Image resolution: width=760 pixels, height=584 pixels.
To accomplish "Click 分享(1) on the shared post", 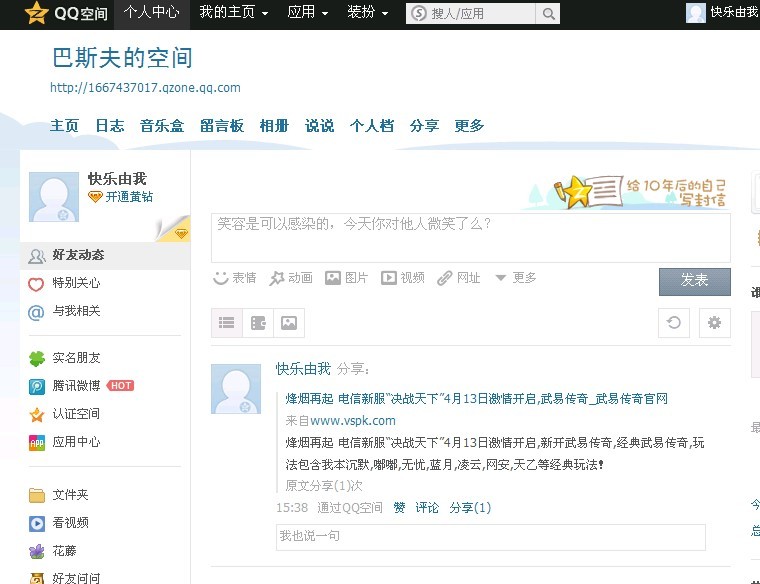I will 470,507.
